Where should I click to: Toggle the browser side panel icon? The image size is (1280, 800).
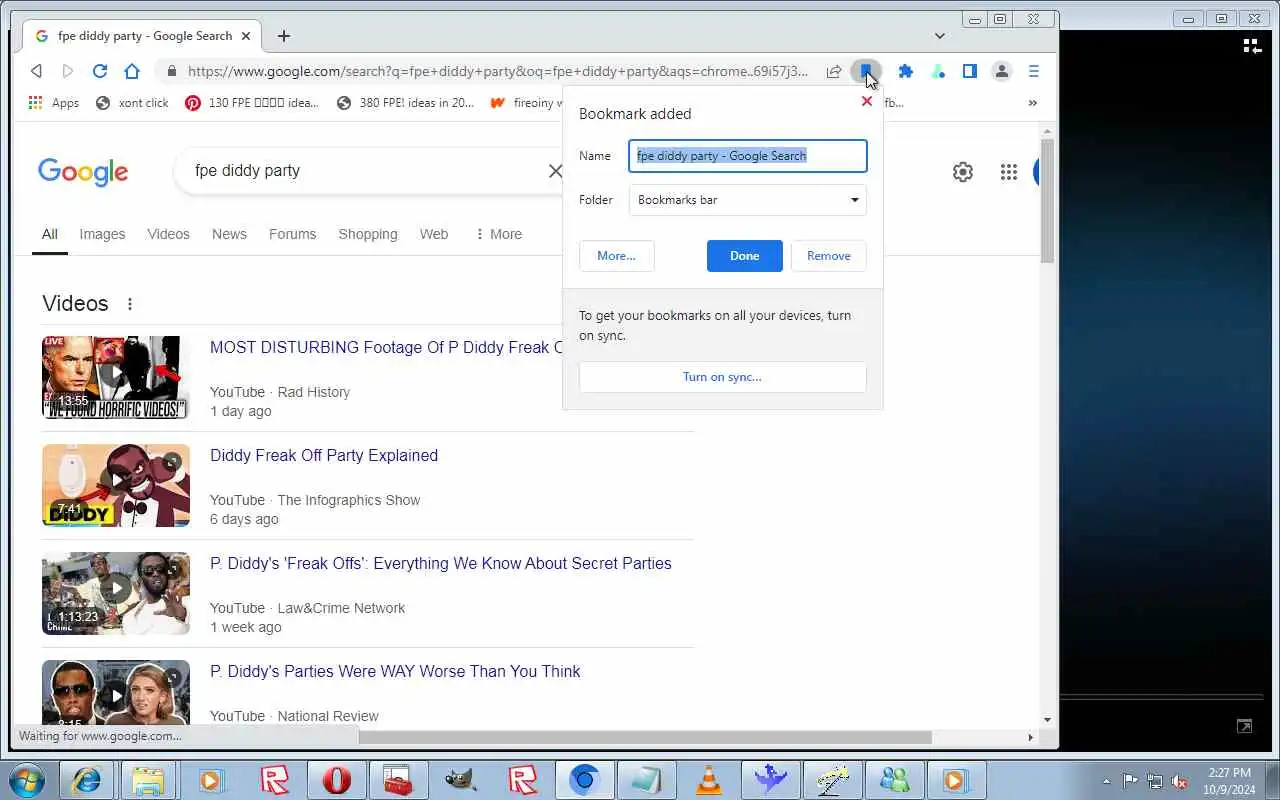tap(970, 71)
